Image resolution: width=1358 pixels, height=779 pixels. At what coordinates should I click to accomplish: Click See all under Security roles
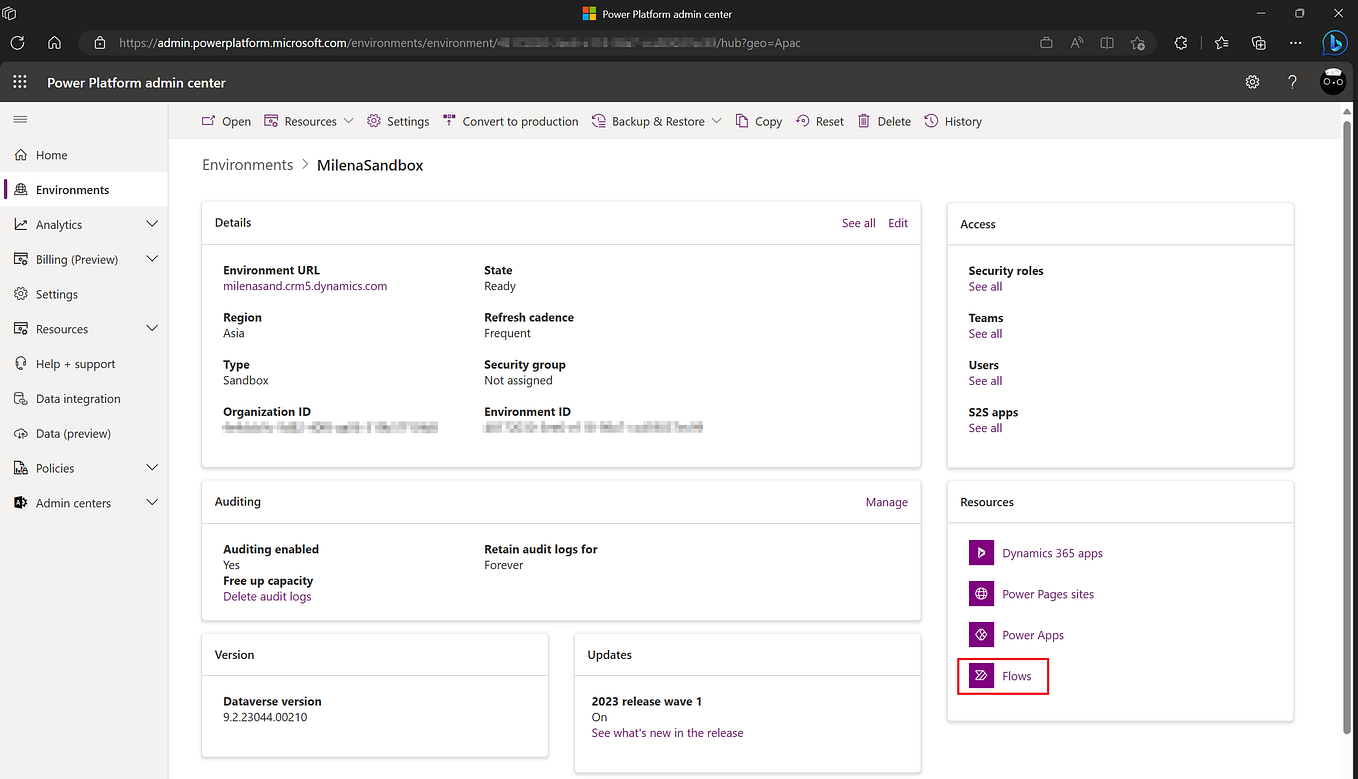[985, 287]
